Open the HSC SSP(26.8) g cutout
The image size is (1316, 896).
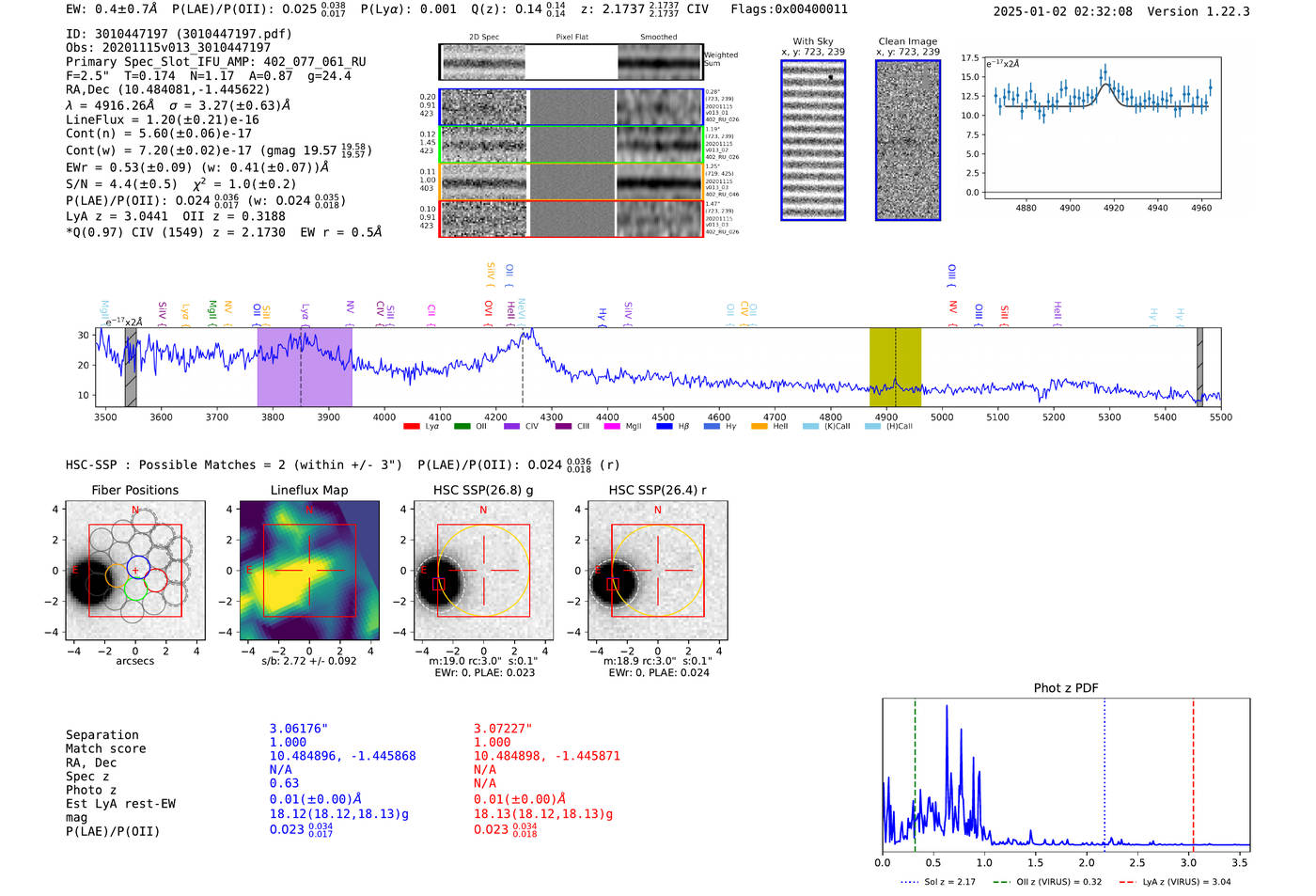pos(483,570)
